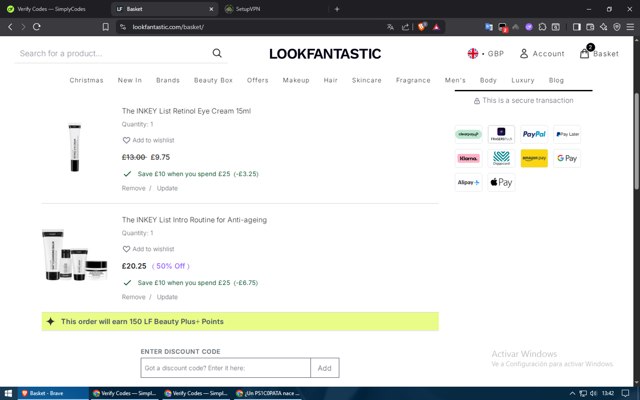Viewport: 640px width, 400px height.
Task: Click the bookmark icon in the toolbar
Action: click(x=106, y=27)
